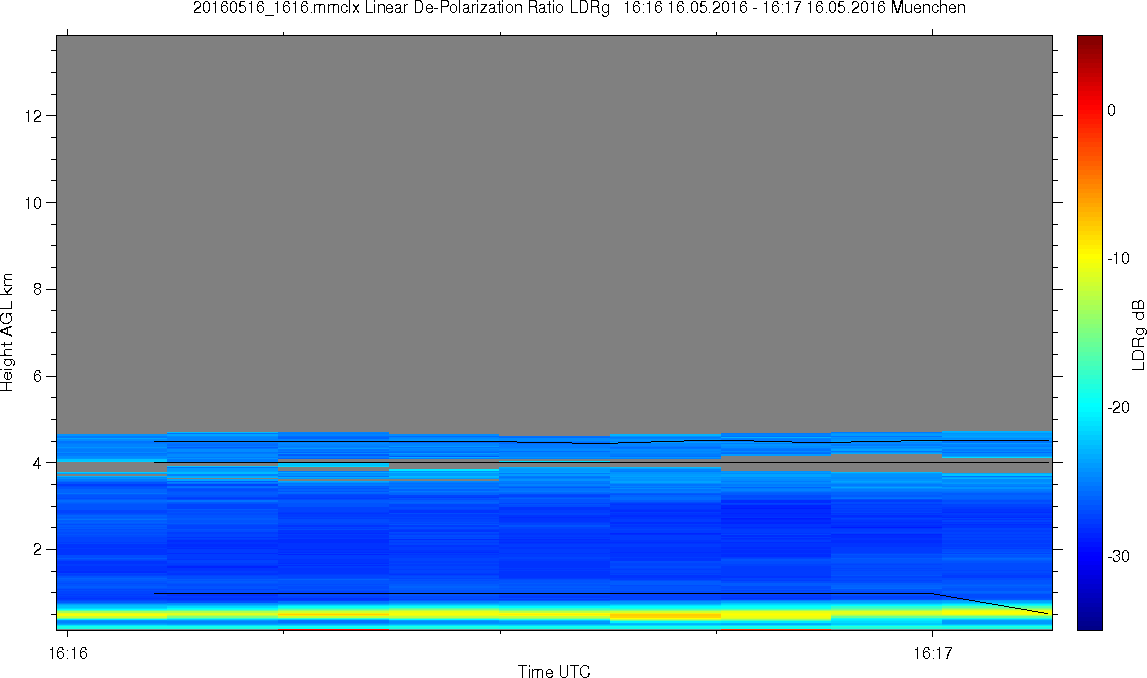
Task: Click the 16:16 time tick label
Action: coord(68,653)
